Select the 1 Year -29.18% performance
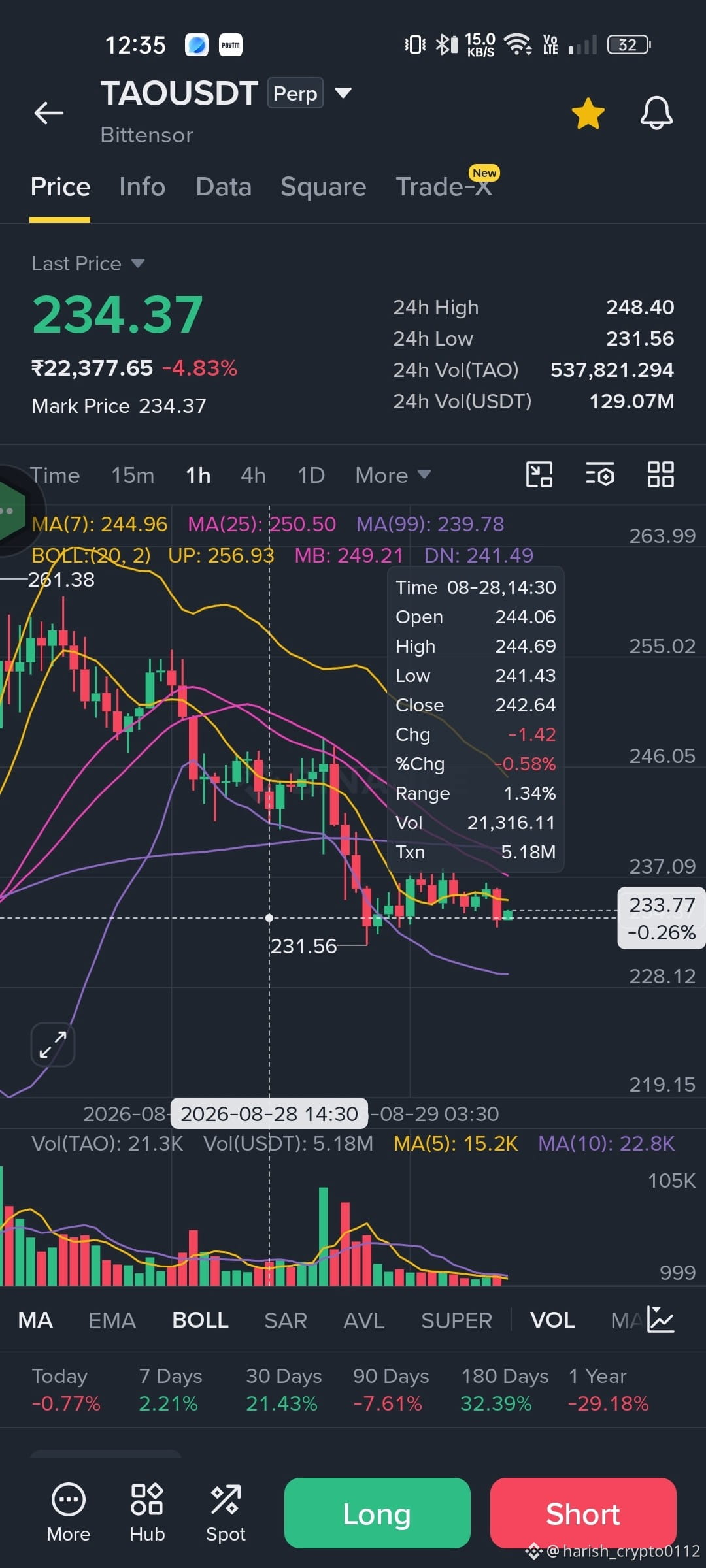706x1568 pixels. 609,1389
